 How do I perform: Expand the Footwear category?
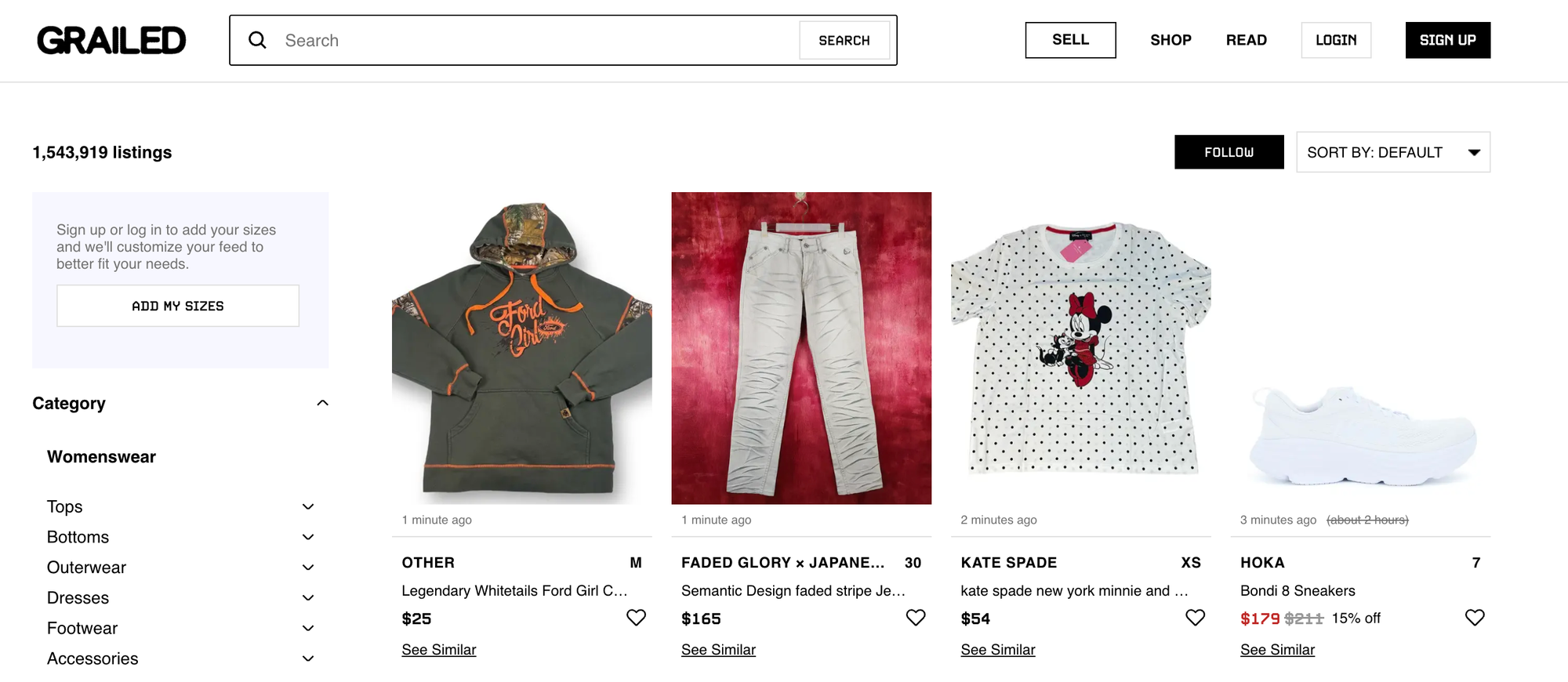coord(308,627)
